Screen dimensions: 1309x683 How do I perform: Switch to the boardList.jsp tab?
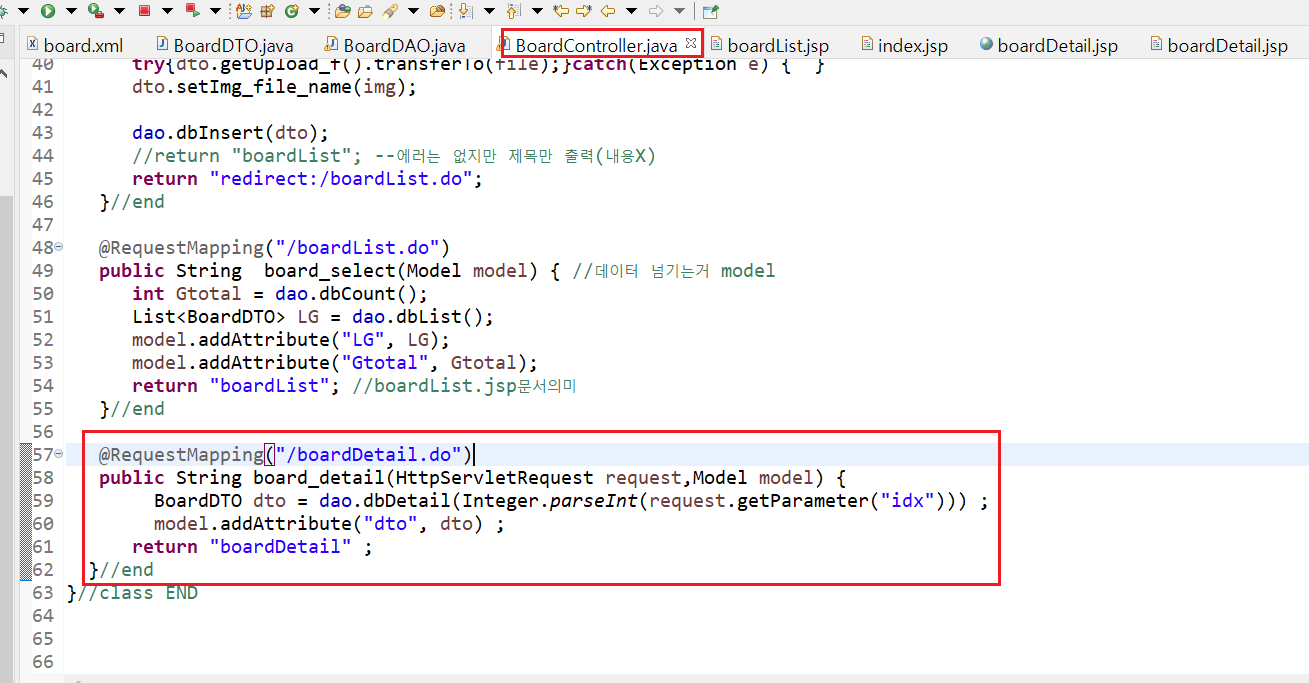click(770, 45)
